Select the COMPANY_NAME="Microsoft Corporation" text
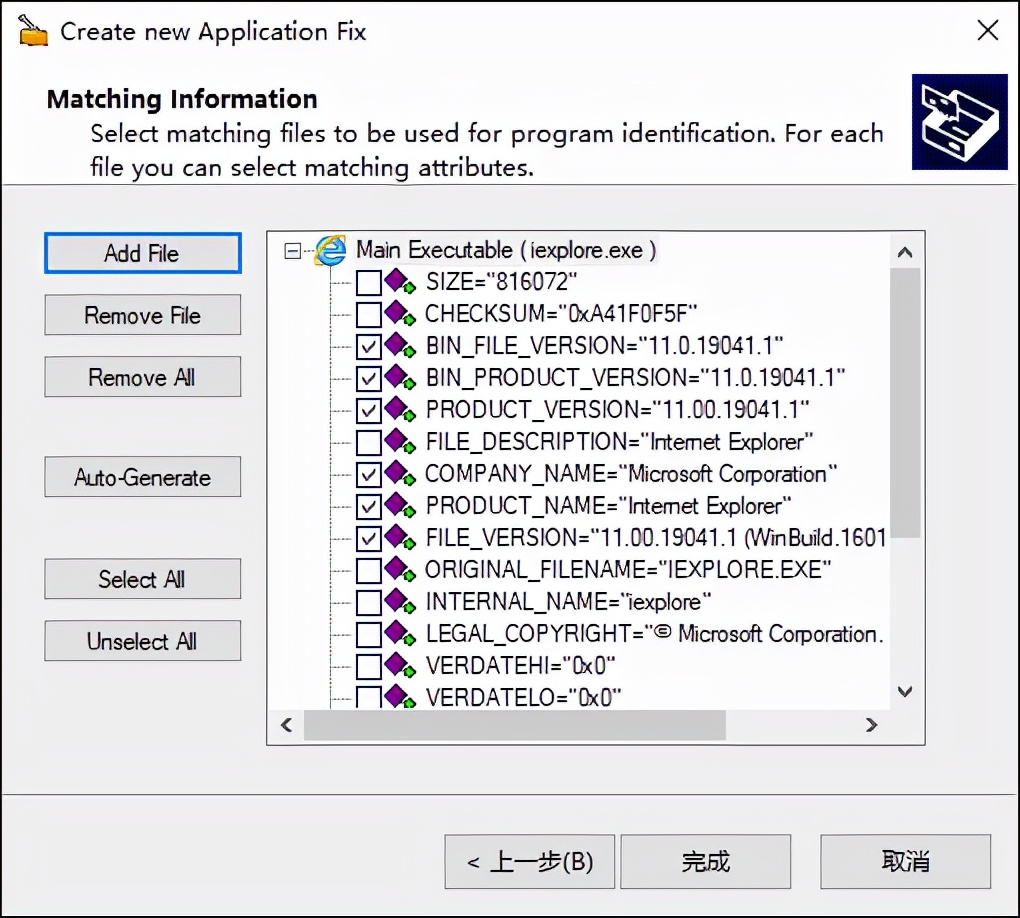The image size is (1020, 918). click(630, 474)
